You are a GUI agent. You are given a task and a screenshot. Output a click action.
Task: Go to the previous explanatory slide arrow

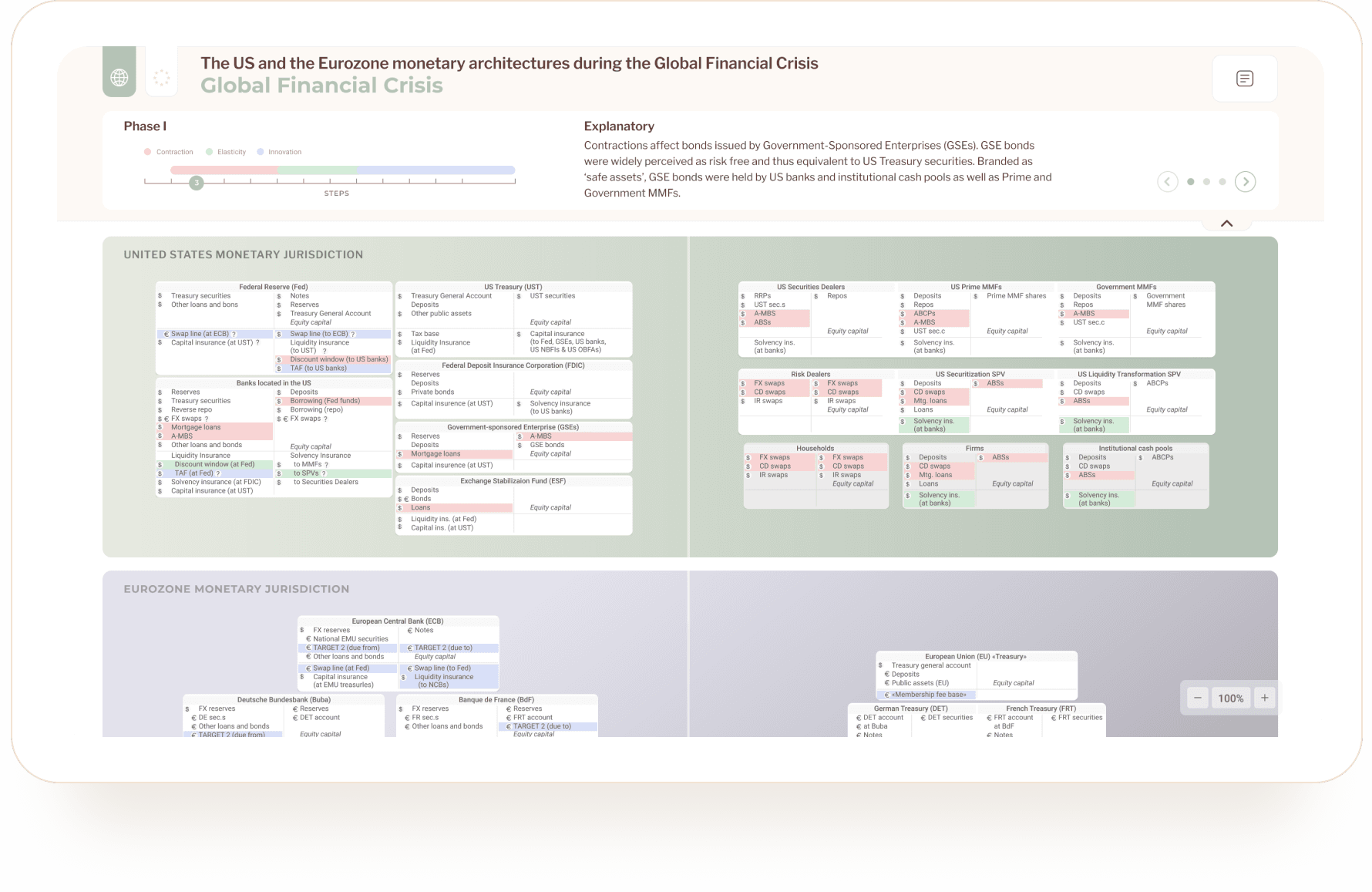[1167, 182]
